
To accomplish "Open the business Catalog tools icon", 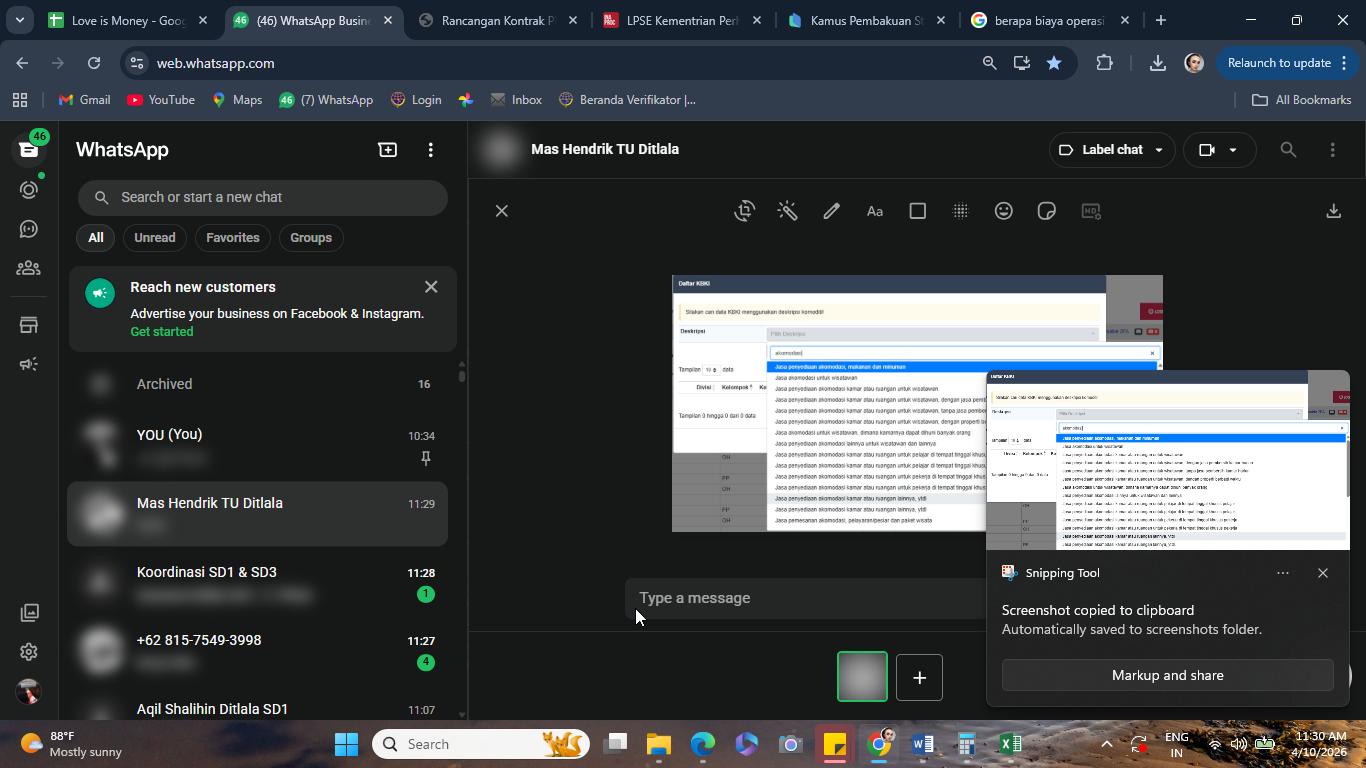I will coord(29,325).
